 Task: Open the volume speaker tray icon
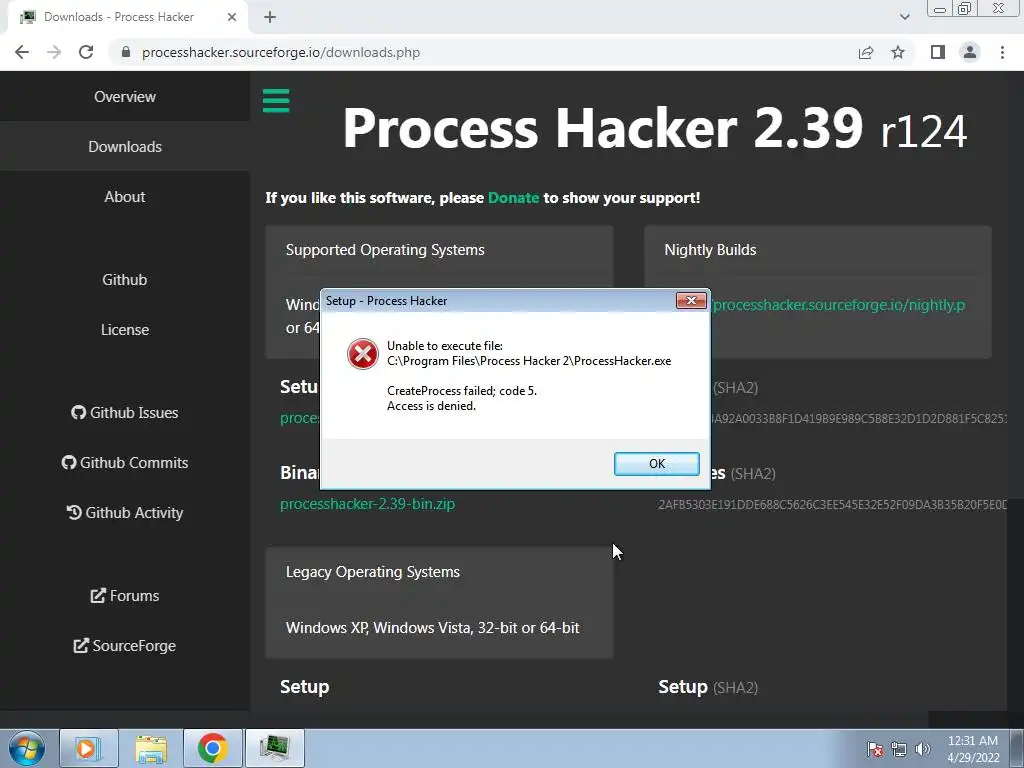click(923, 749)
